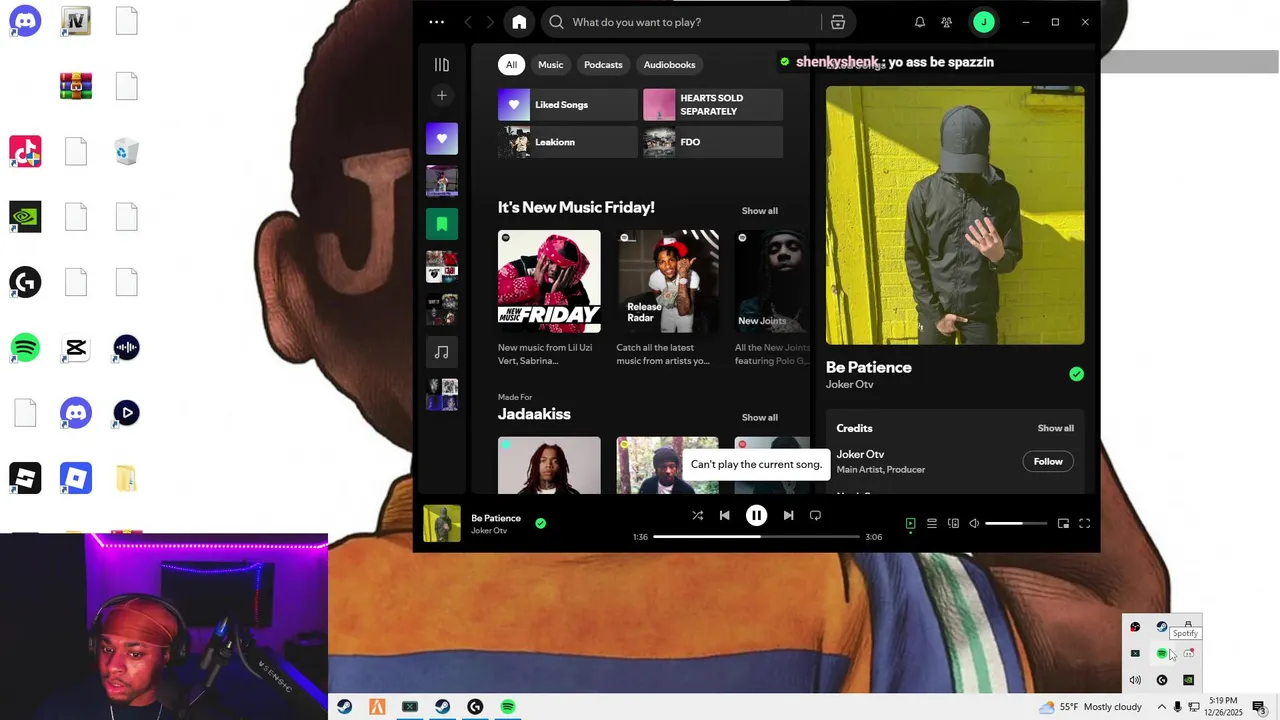Pause the current song
Image resolution: width=1280 pixels, height=720 pixels.
(756, 516)
